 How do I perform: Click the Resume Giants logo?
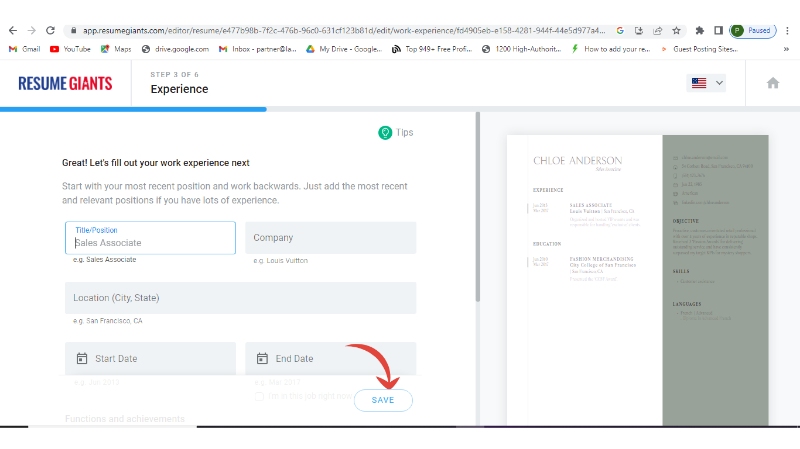(x=65, y=84)
